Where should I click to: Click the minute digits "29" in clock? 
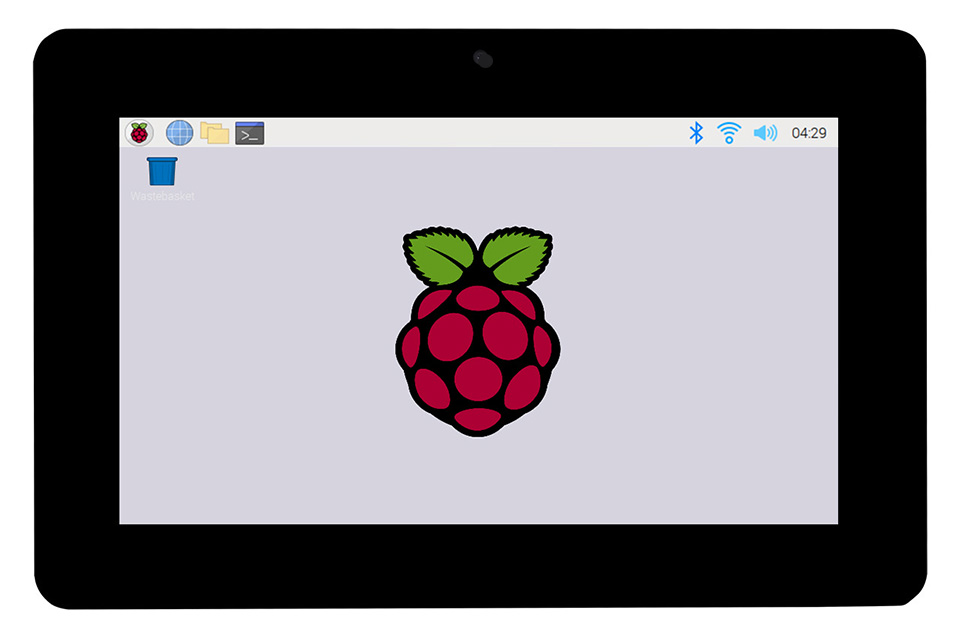click(818, 133)
